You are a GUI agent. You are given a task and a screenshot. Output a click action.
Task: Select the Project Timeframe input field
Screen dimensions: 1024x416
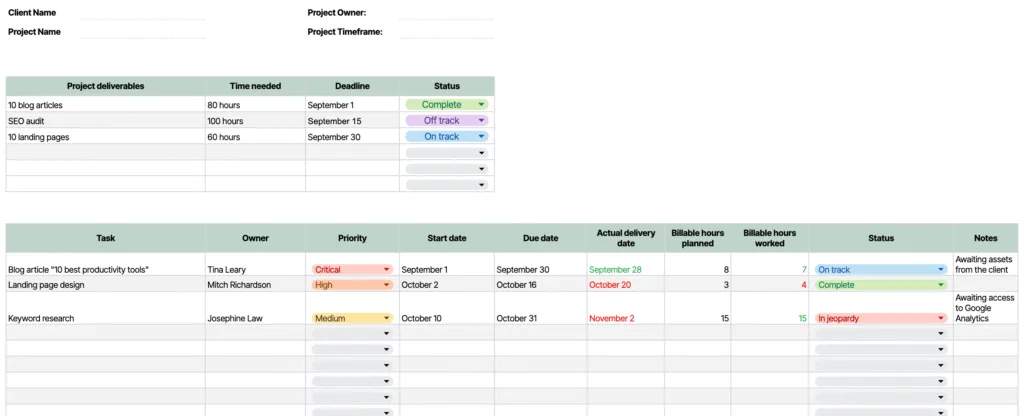point(447,32)
